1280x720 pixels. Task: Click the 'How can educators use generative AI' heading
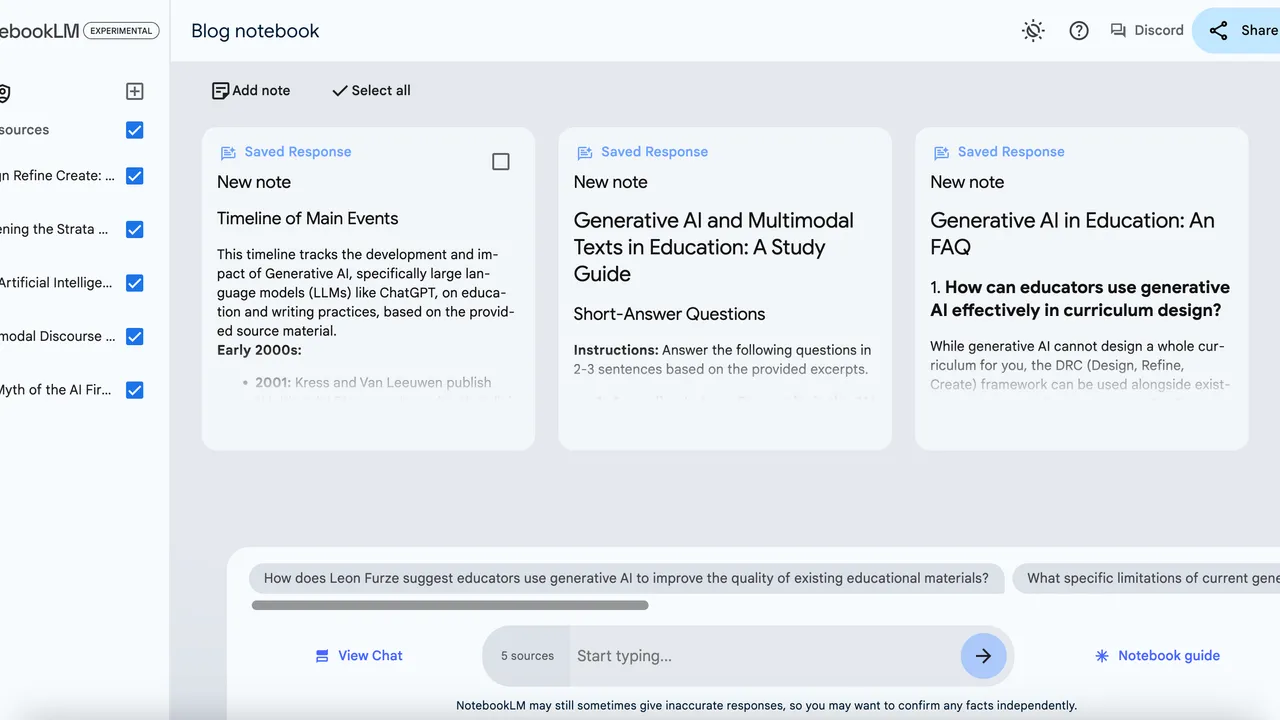1080,298
